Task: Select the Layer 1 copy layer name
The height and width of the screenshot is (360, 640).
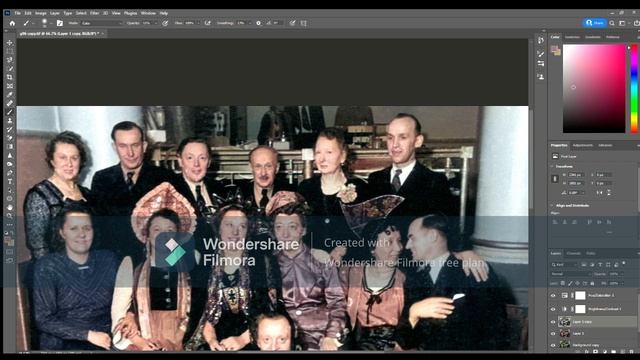Action: point(582,322)
